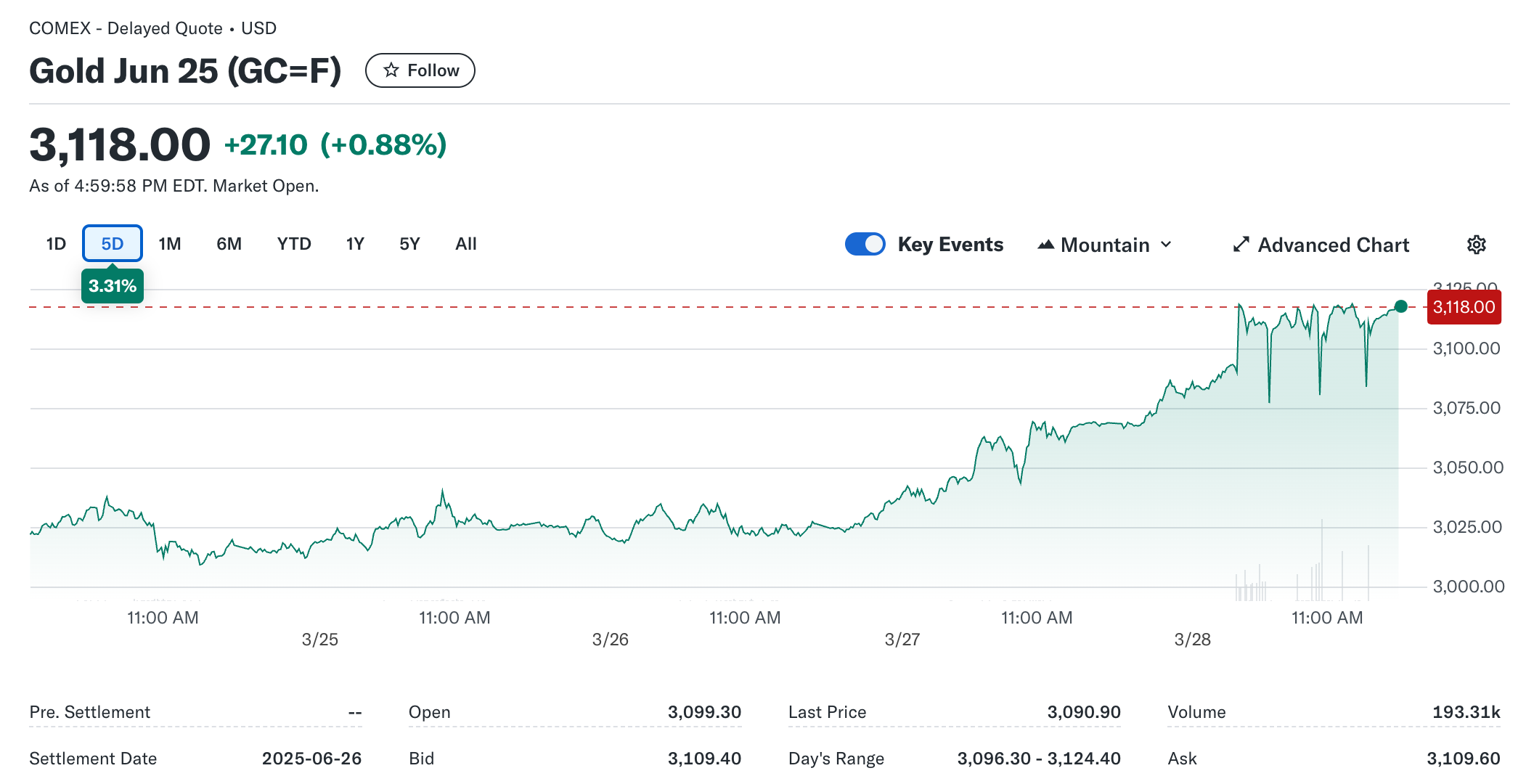Click the star icon in the Follow button
The width and height of the screenshot is (1526, 784).
(391, 70)
